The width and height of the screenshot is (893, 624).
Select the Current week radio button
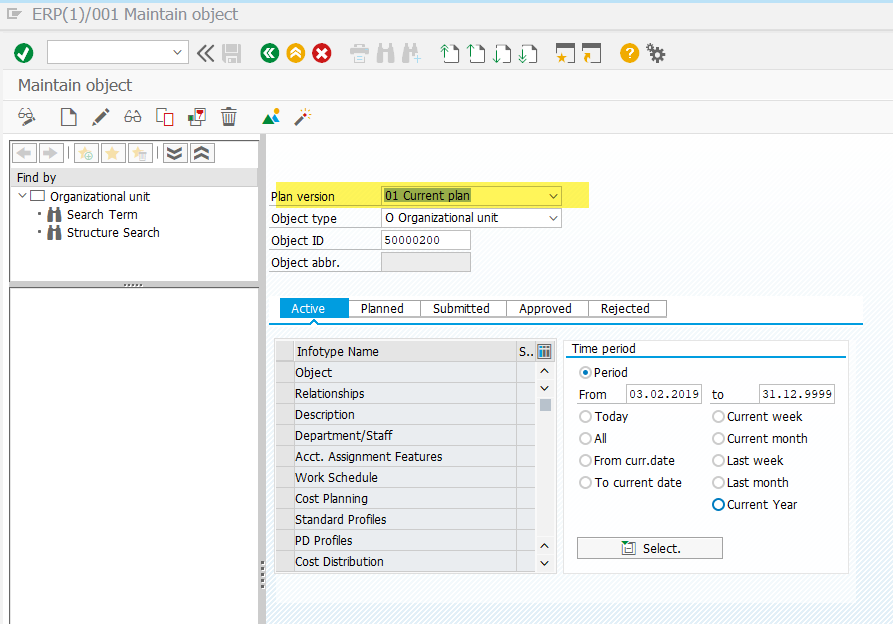(x=718, y=417)
